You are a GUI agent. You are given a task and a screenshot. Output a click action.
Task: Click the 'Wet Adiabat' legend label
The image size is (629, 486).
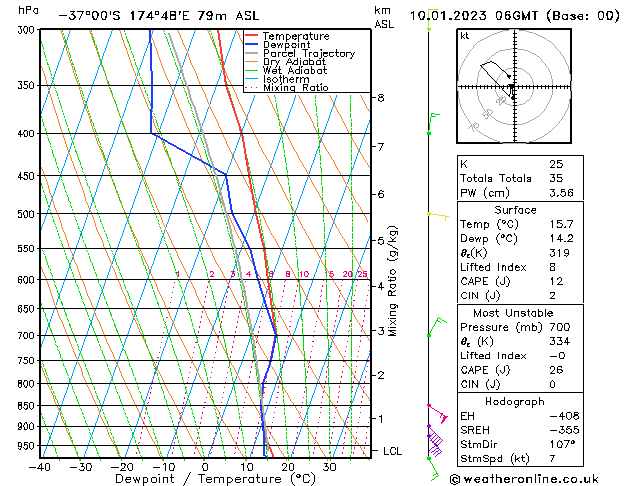pyautogui.click(x=295, y=71)
